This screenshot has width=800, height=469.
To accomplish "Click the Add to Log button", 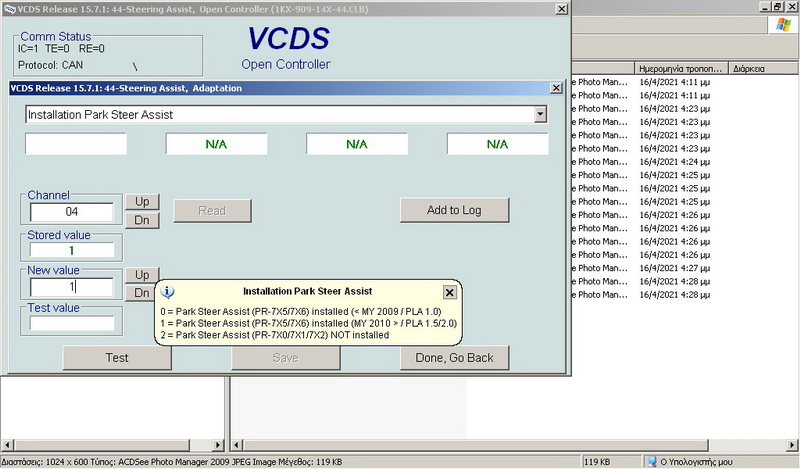I will click(454, 210).
